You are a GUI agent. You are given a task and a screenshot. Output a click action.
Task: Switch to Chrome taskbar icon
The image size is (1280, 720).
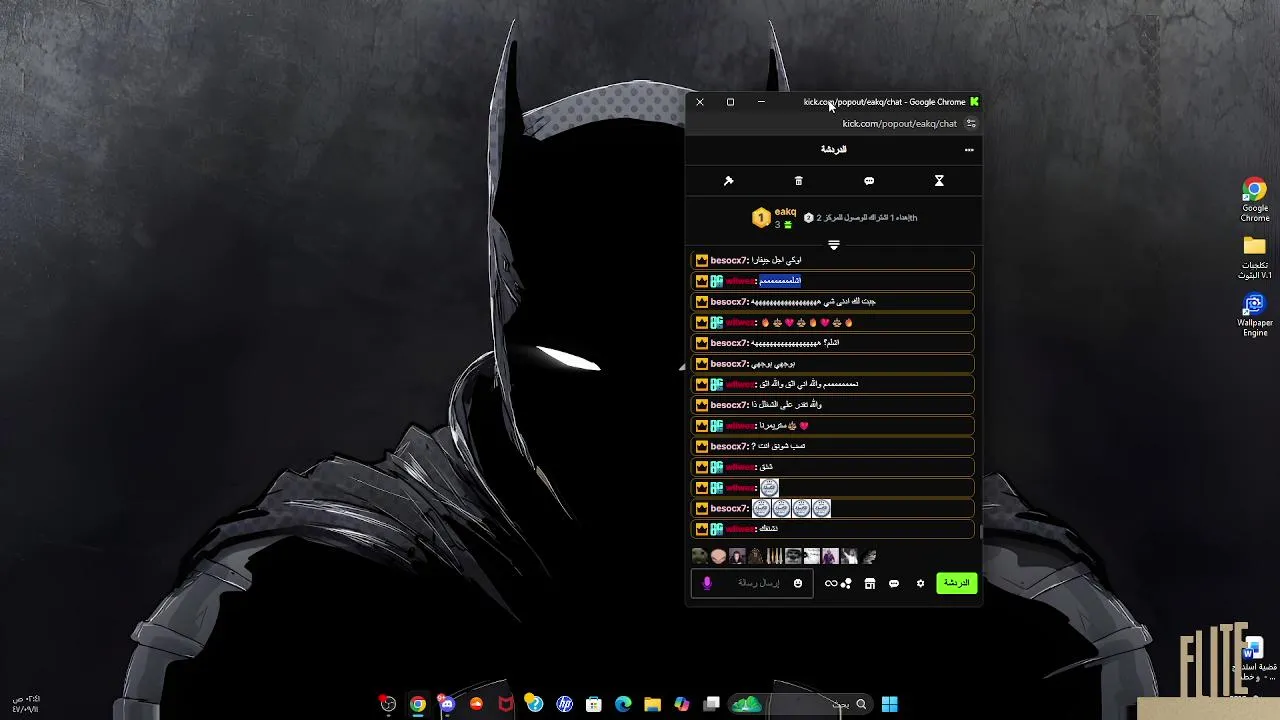pos(418,704)
